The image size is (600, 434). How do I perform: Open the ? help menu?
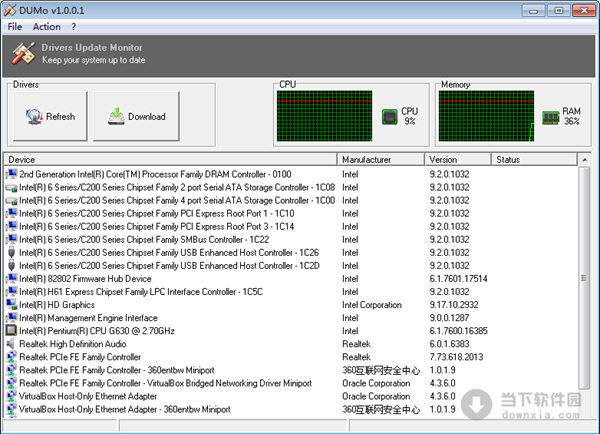pos(73,27)
